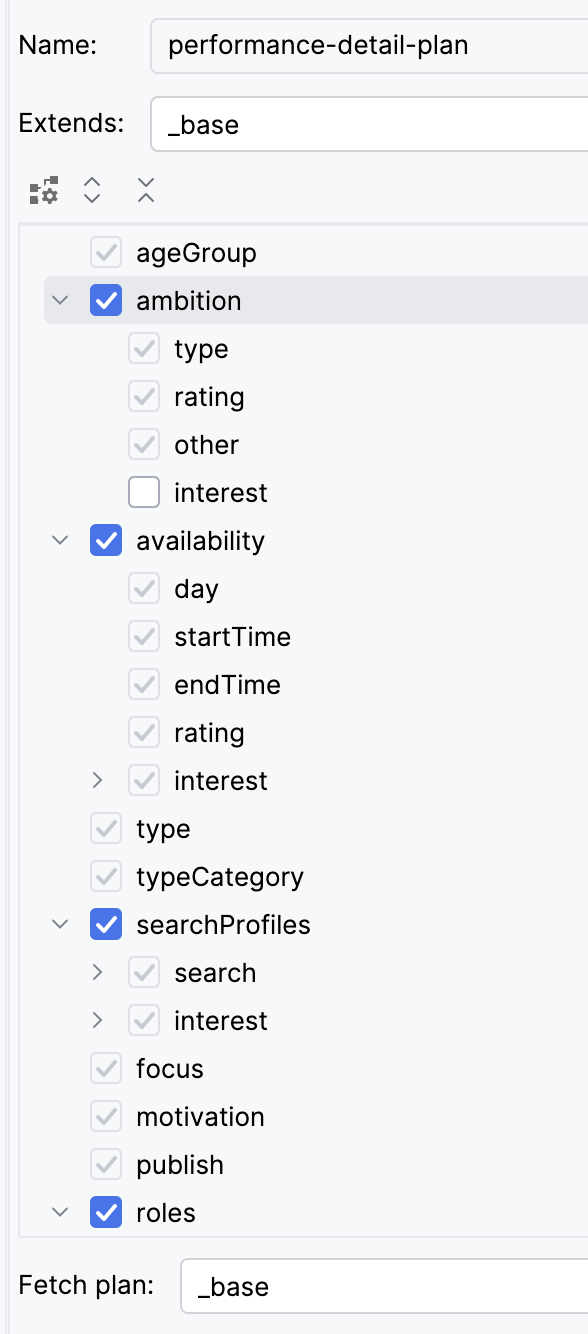Check the unchecked interest box under ambition
This screenshot has height=1334, width=588.
point(144,493)
